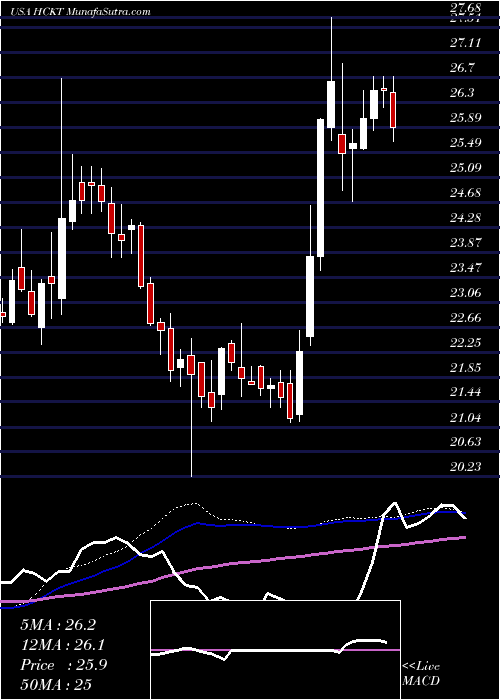Click the 25.49 price axis label
This screenshot has height=700, width=500.
[x=466, y=143]
